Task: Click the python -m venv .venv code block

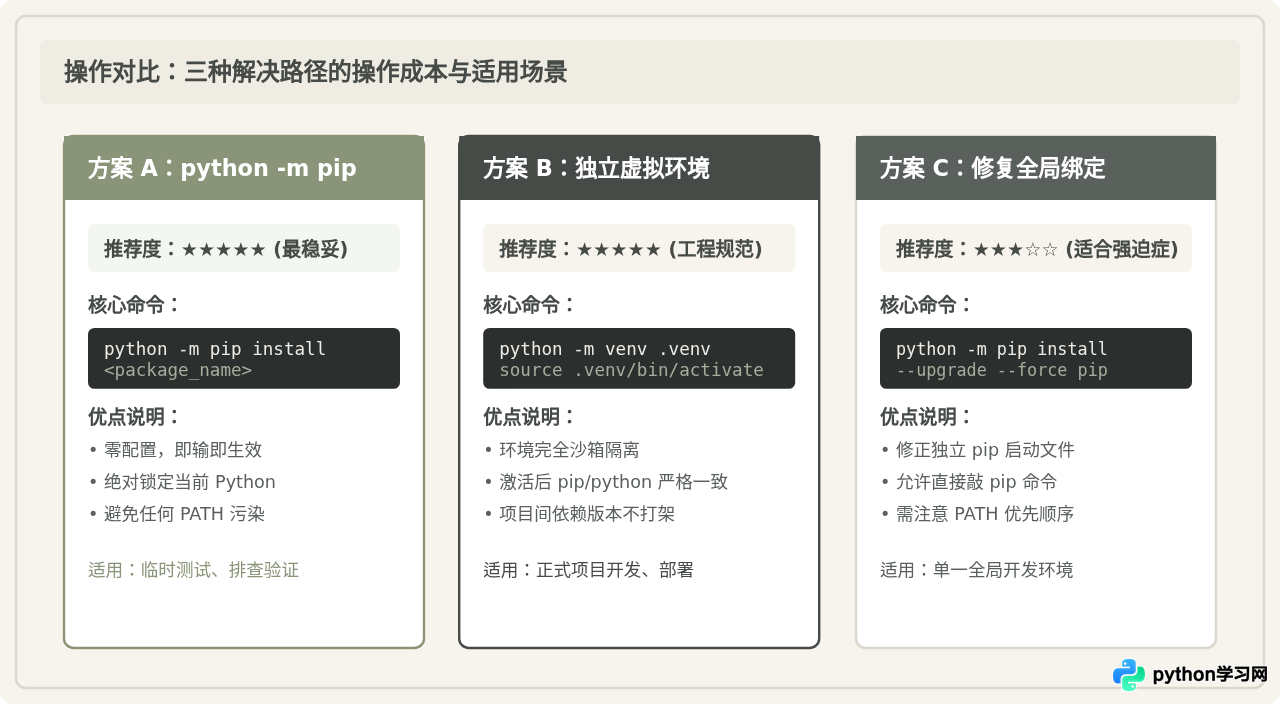Action: tap(639, 359)
